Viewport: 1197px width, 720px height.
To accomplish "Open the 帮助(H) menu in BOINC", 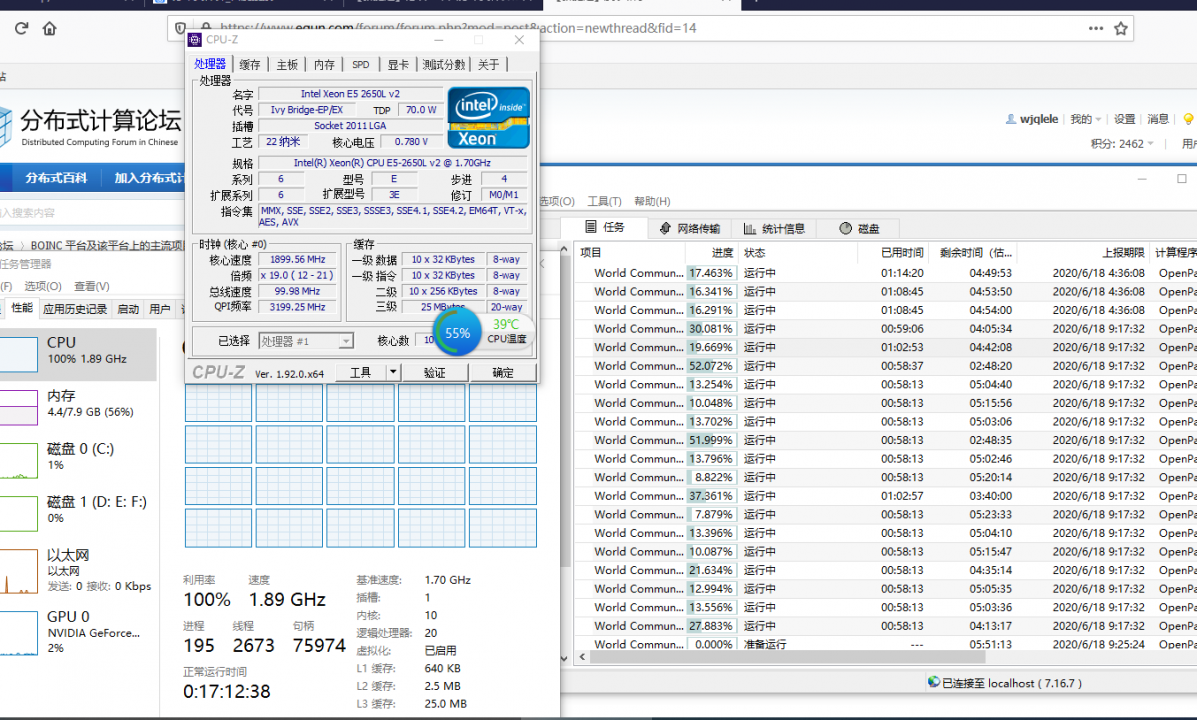I will (x=652, y=201).
